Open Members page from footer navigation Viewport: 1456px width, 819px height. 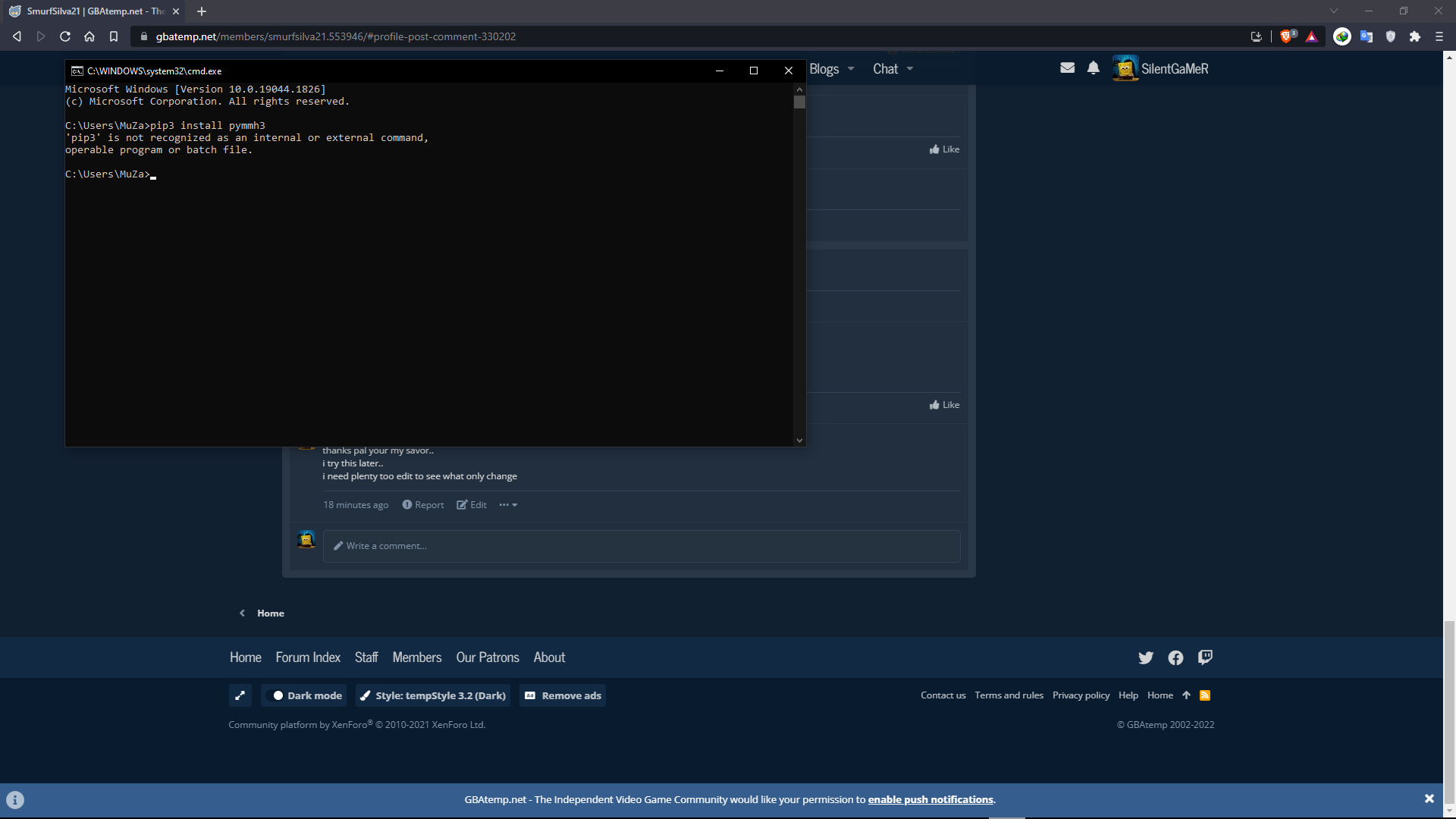click(417, 657)
